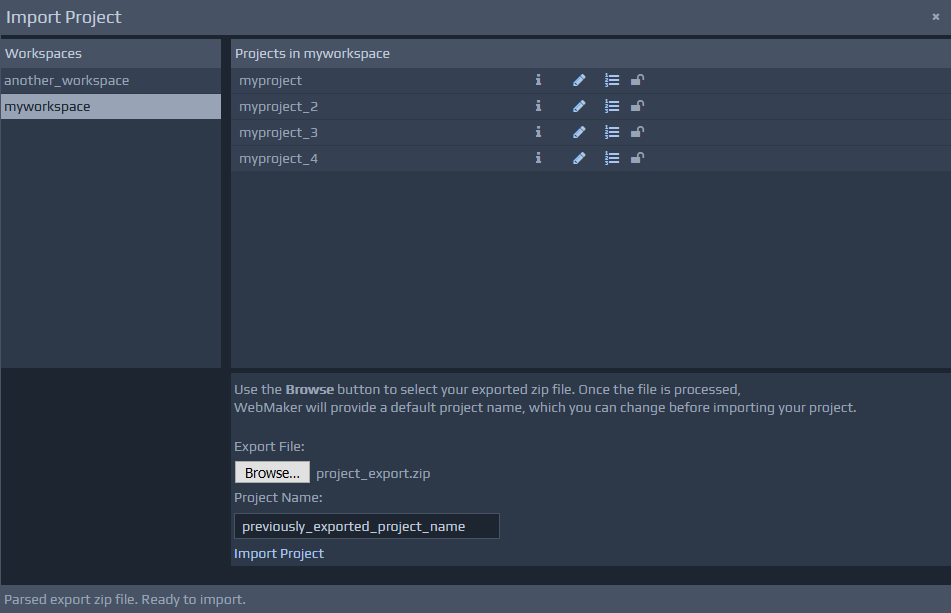Click the pencil edit icon for myproject_4

[x=579, y=158]
